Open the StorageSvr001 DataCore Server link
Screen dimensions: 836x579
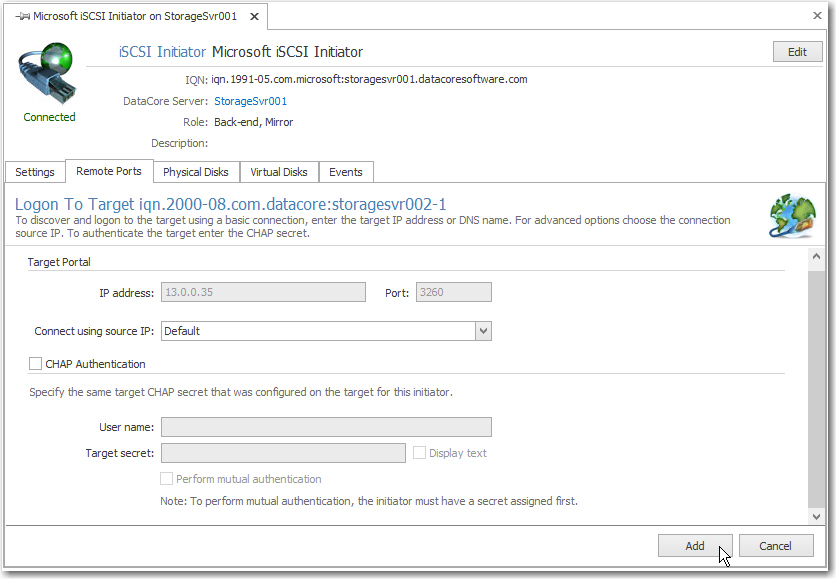pyautogui.click(x=251, y=101)
